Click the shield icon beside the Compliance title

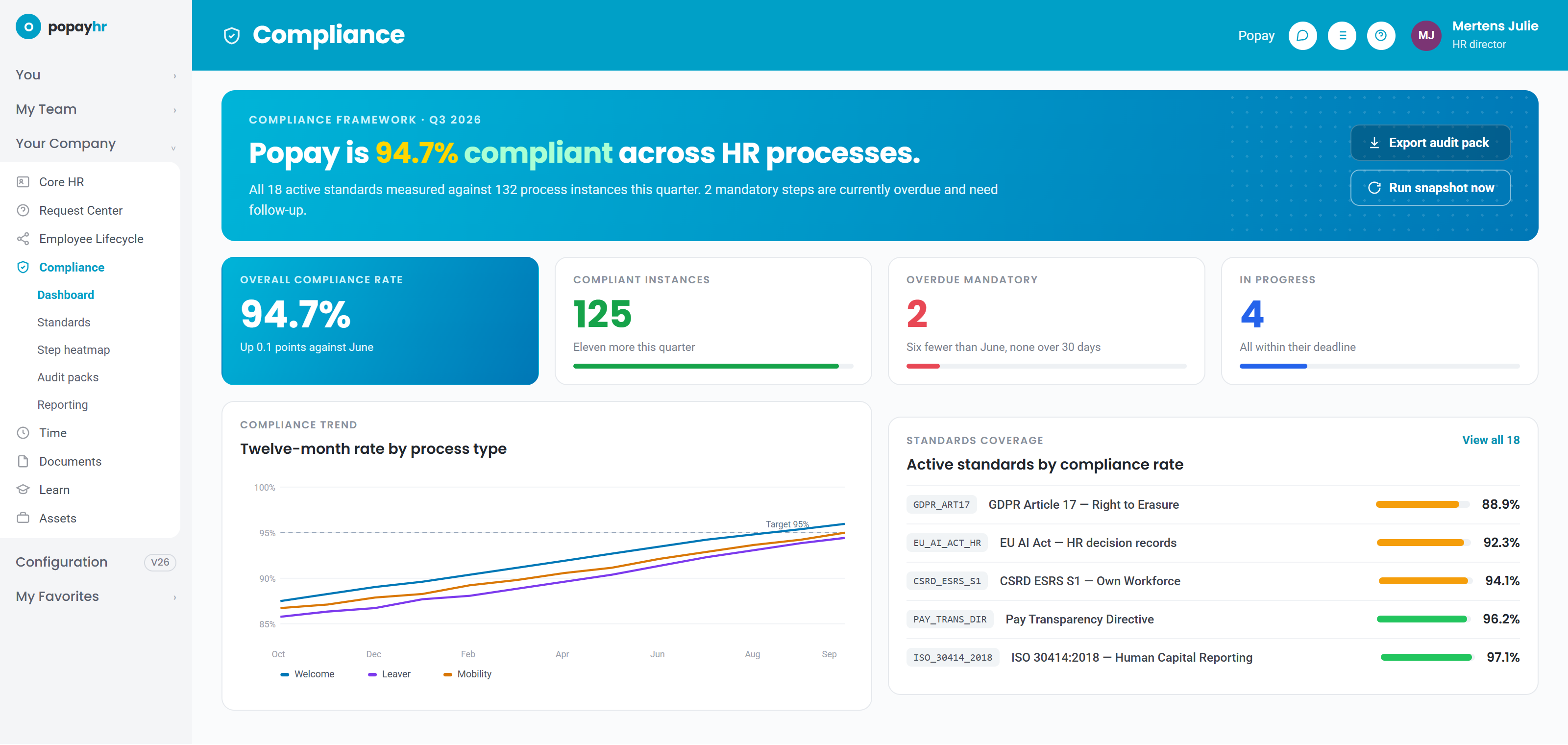[231, 35]
